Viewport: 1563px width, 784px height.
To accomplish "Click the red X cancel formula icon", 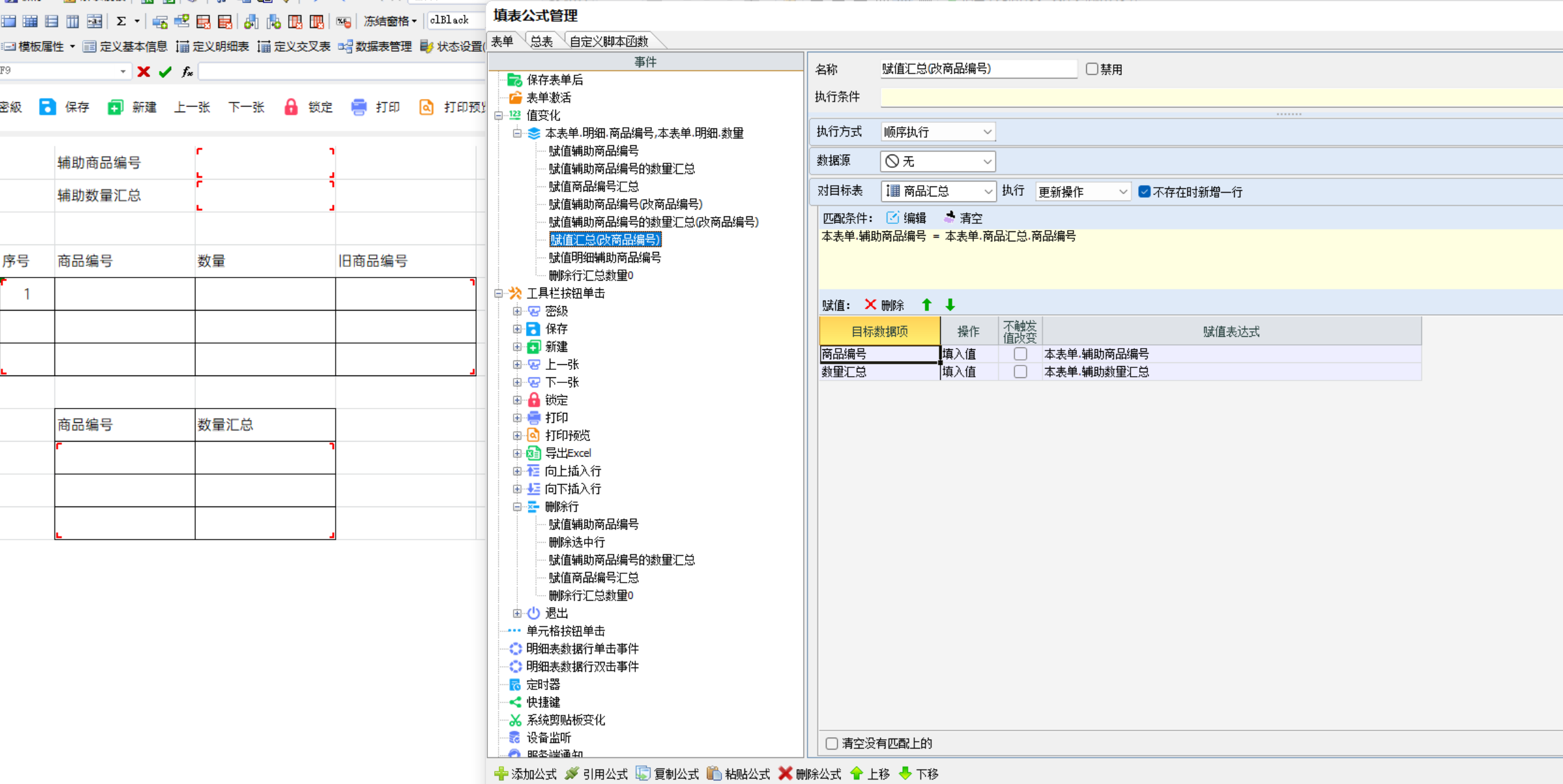I will (144, 72).
